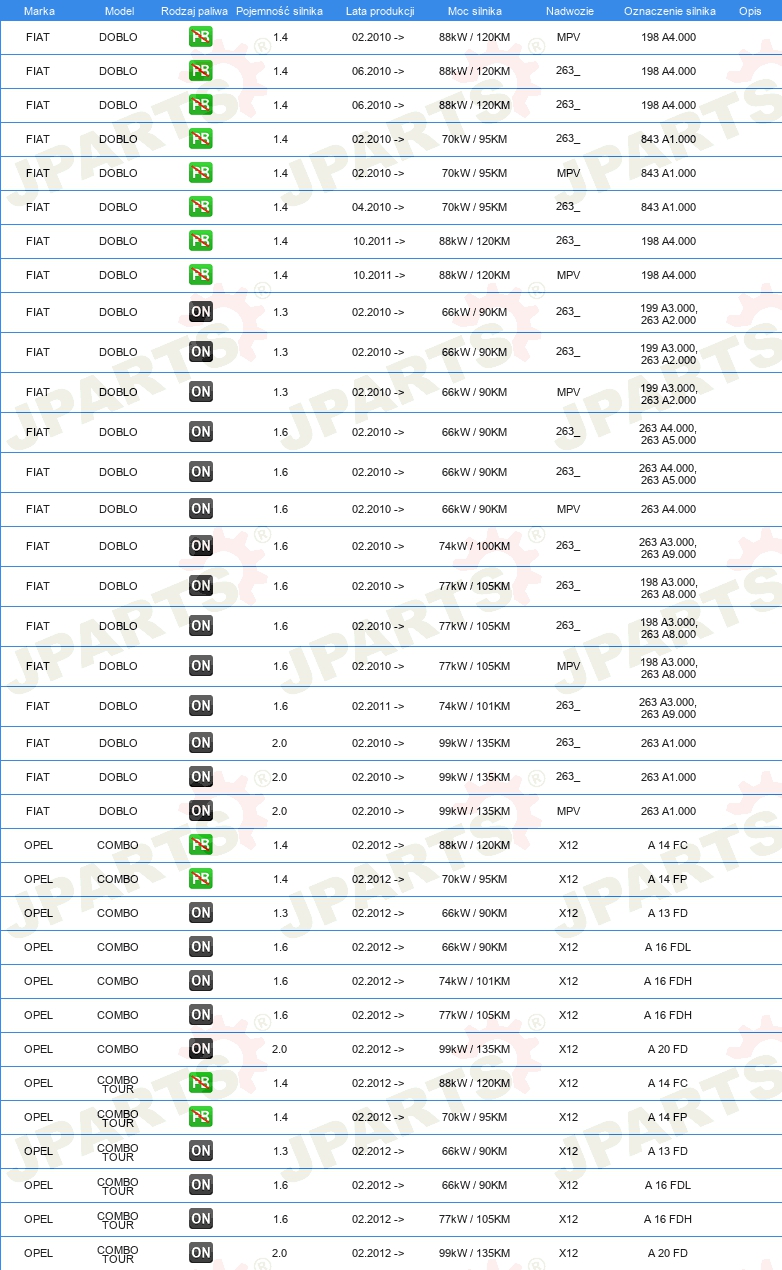Click the Marka column header
The width and height of the screenshot is (782, 1270).
tap(39, 10)
